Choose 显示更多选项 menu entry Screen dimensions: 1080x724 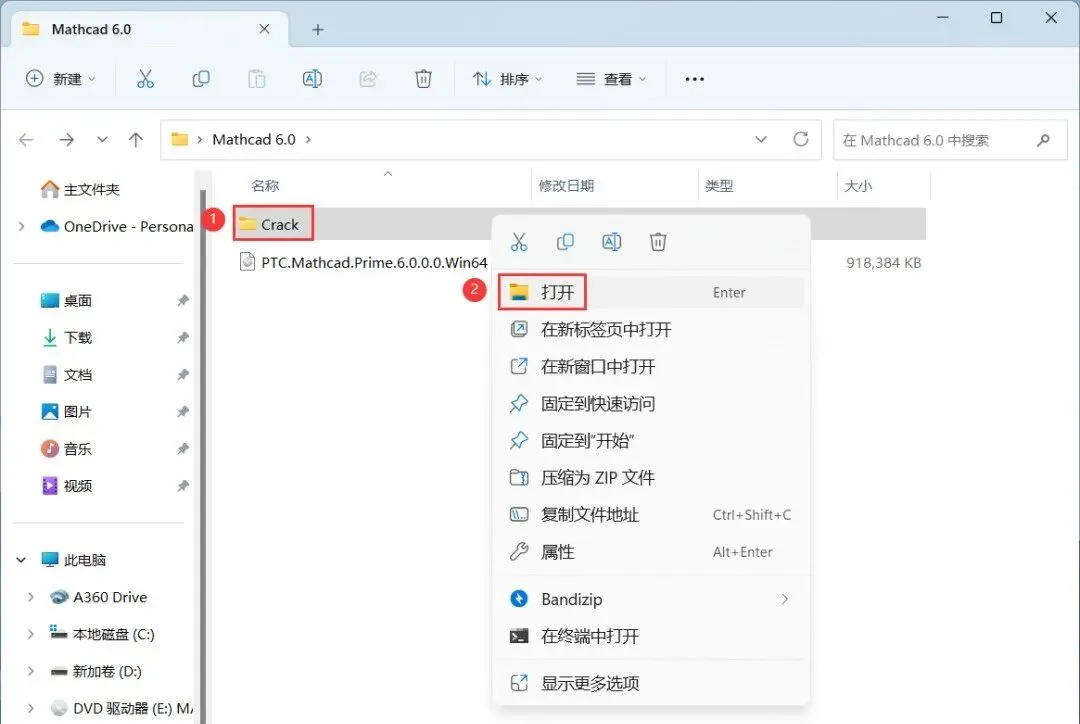pos(651,683)
